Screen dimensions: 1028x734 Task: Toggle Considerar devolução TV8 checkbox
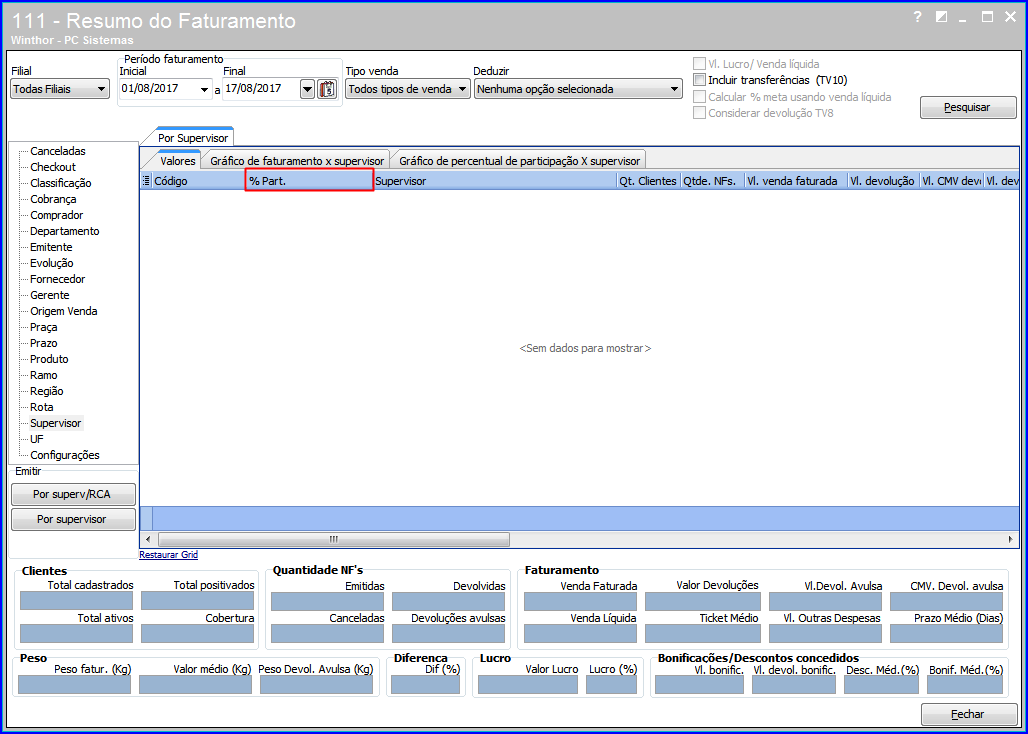[700, 113]
